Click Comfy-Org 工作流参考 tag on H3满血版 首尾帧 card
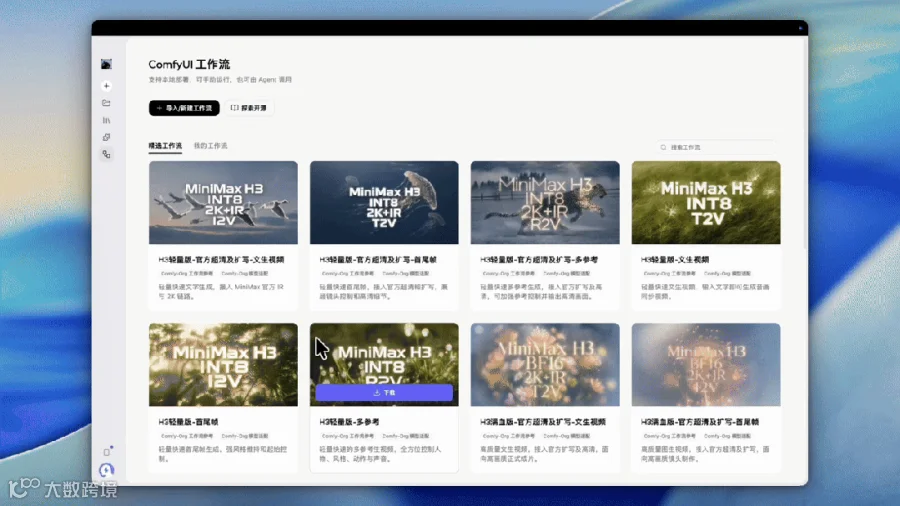Image resolution: width=900 pixels, height=506 pixels. tap(669, 436)
